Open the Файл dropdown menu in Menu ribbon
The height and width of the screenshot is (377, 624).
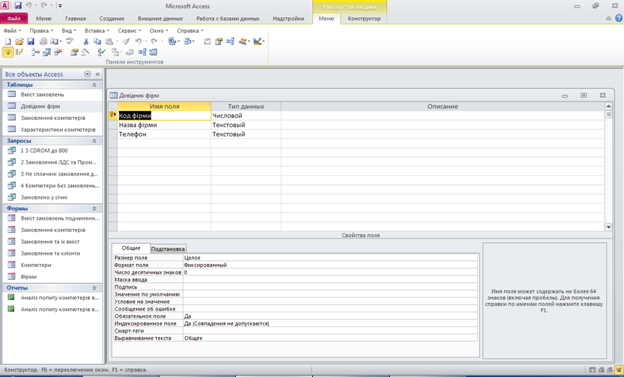(12, 31)
